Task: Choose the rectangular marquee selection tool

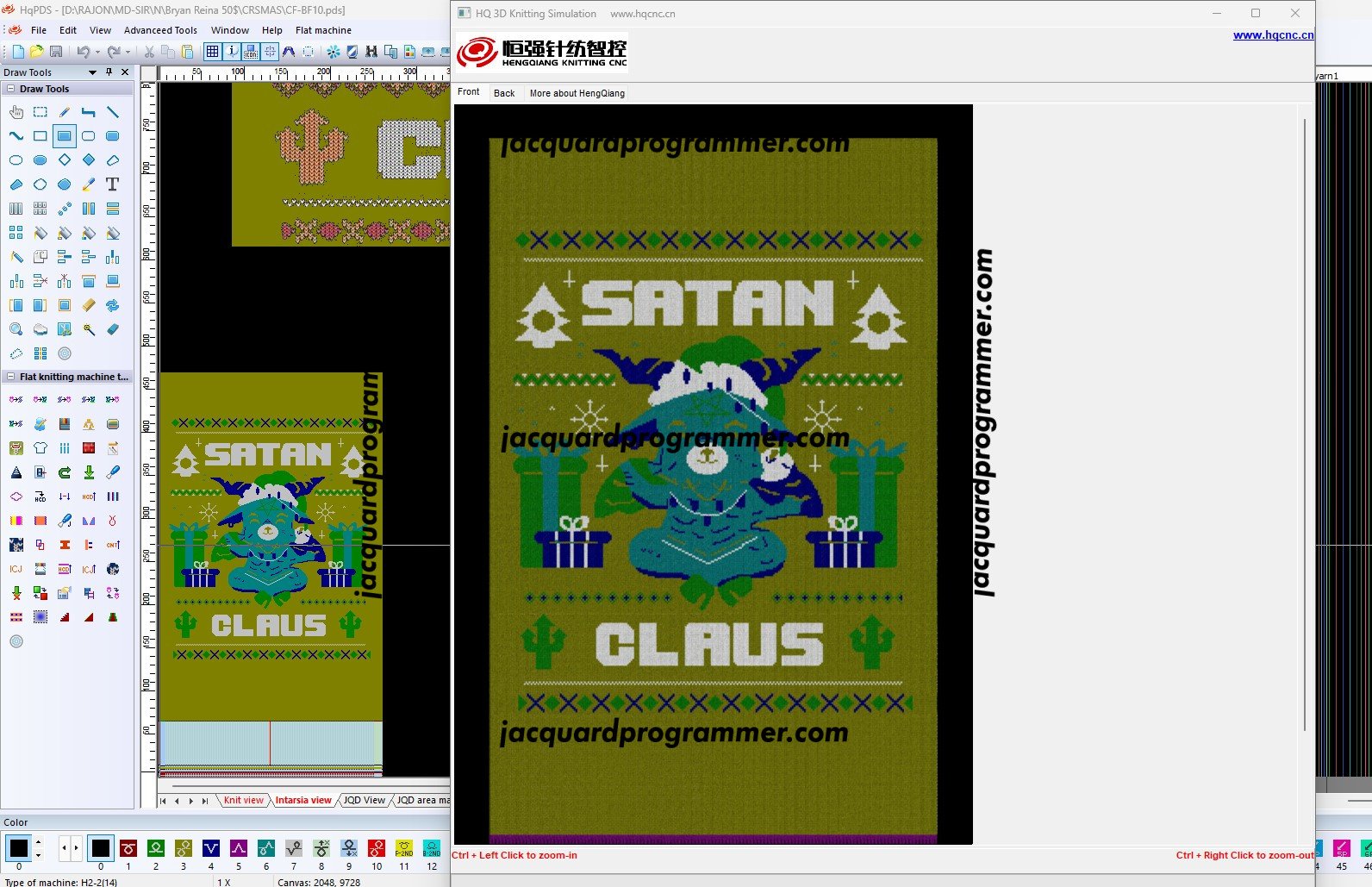Action: pos(41,112)
